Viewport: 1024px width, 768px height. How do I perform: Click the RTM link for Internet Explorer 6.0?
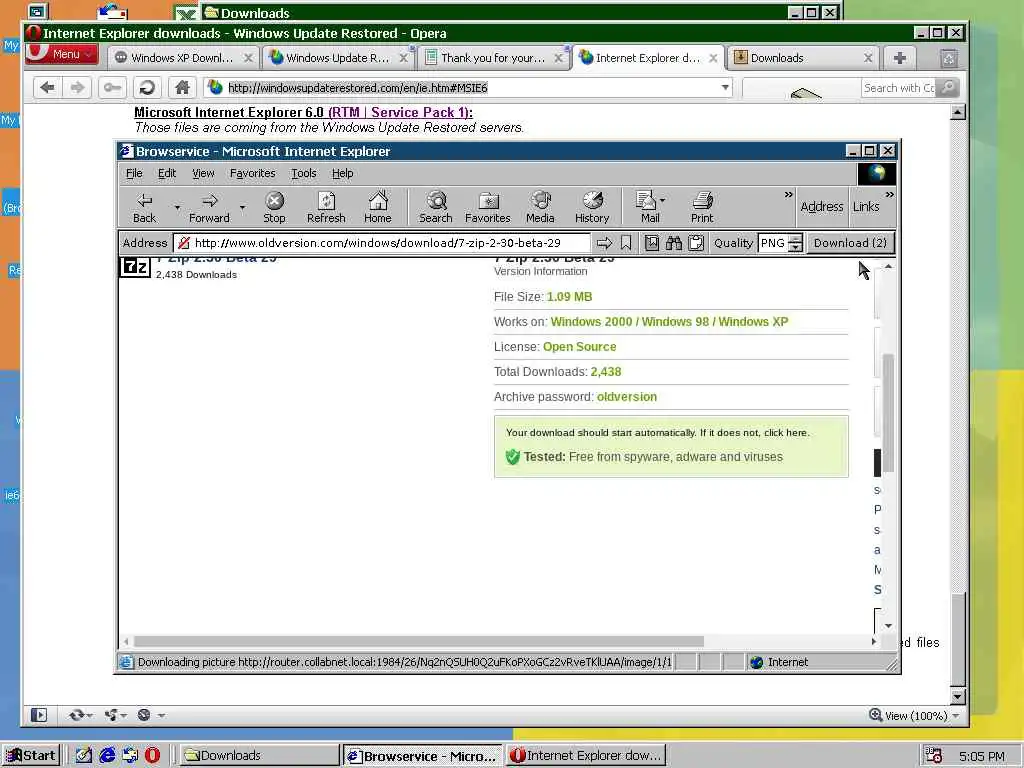pos(345,112)
